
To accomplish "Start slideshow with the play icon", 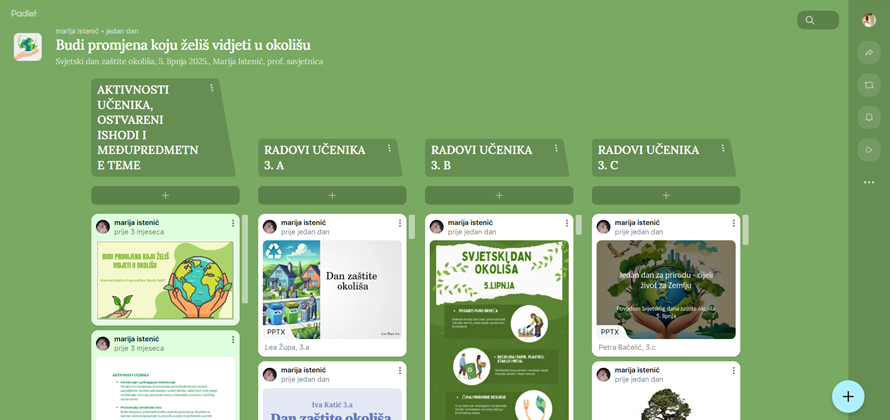I will 869,150.
